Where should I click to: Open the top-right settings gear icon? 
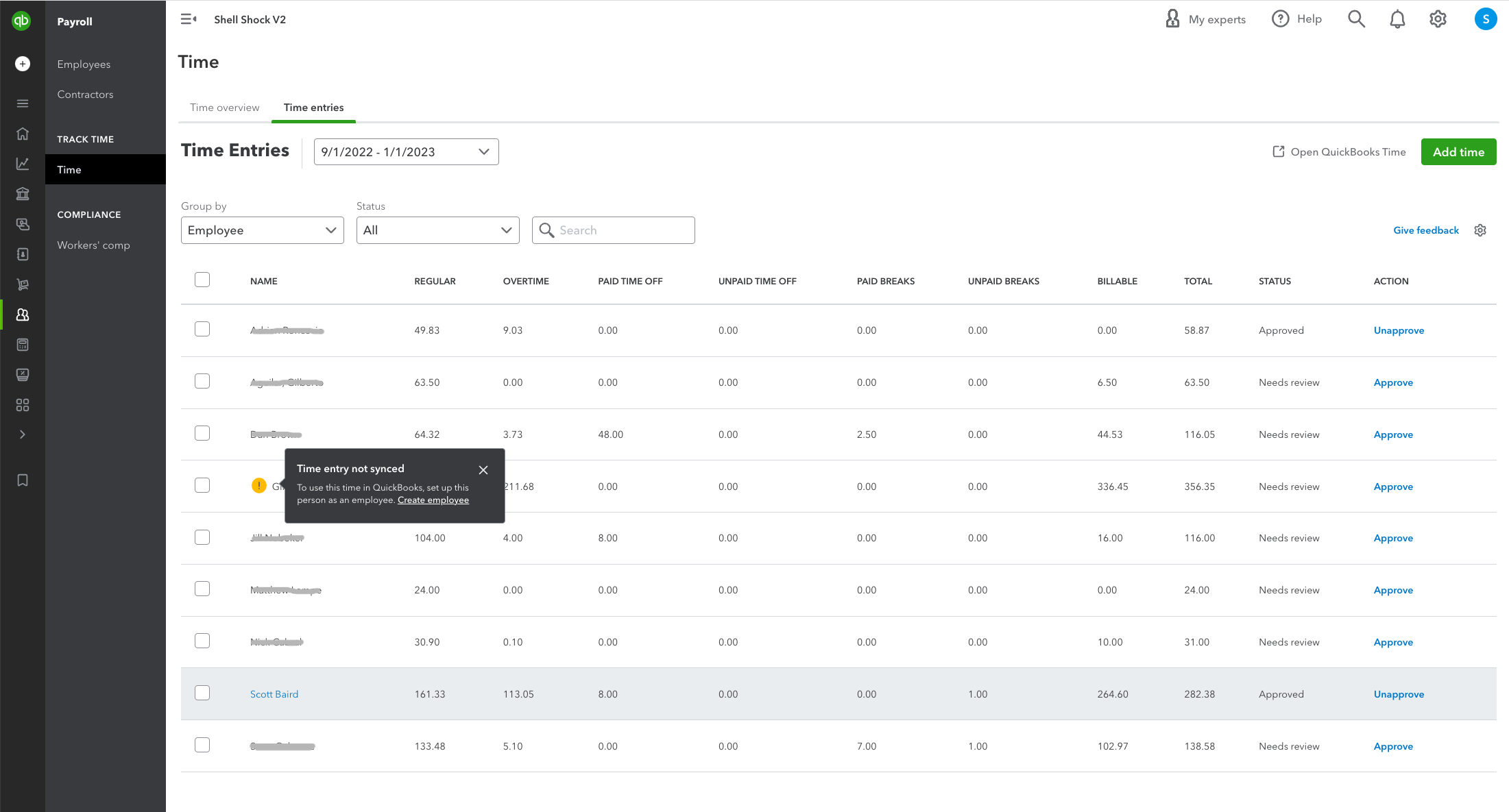click(1438, 19)
